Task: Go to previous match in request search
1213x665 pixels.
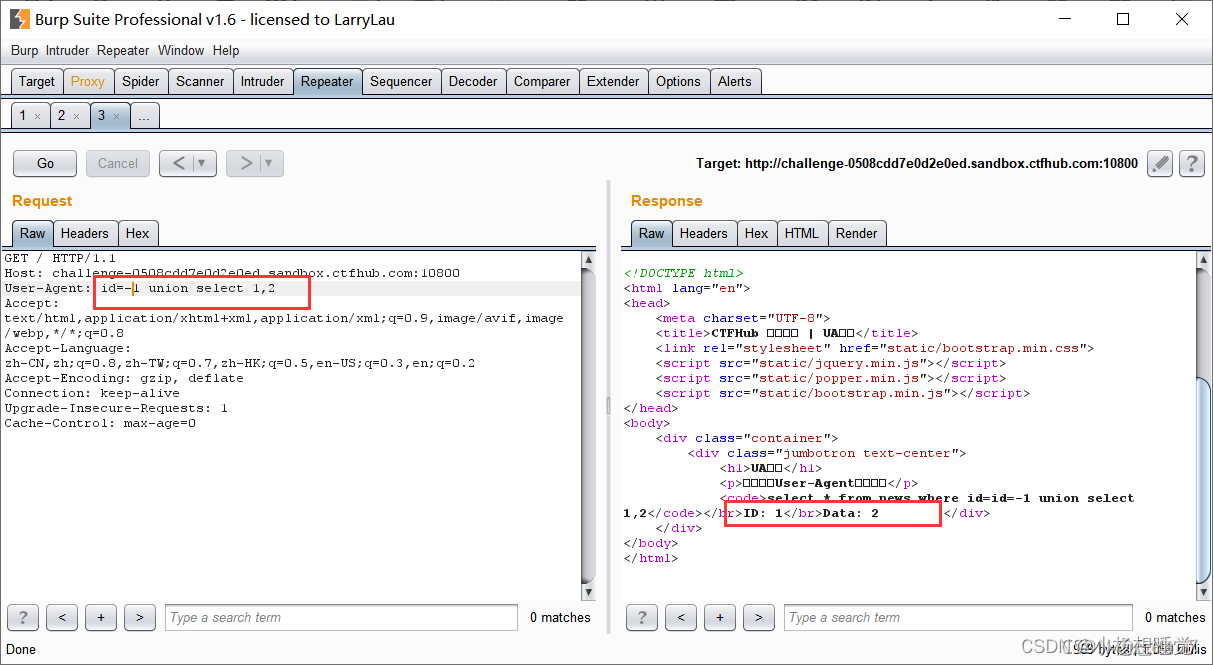Action: (x=62, y=617)
